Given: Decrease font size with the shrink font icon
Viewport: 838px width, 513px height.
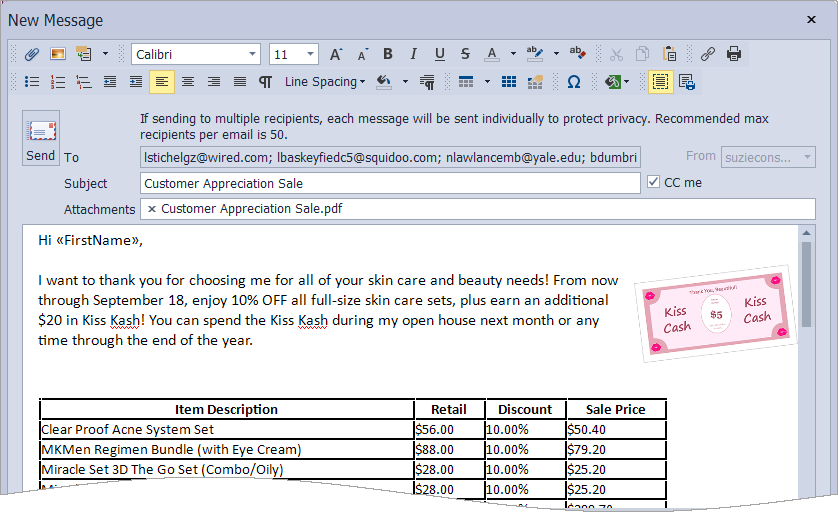Looking at the screenshot, I should 362,54.
